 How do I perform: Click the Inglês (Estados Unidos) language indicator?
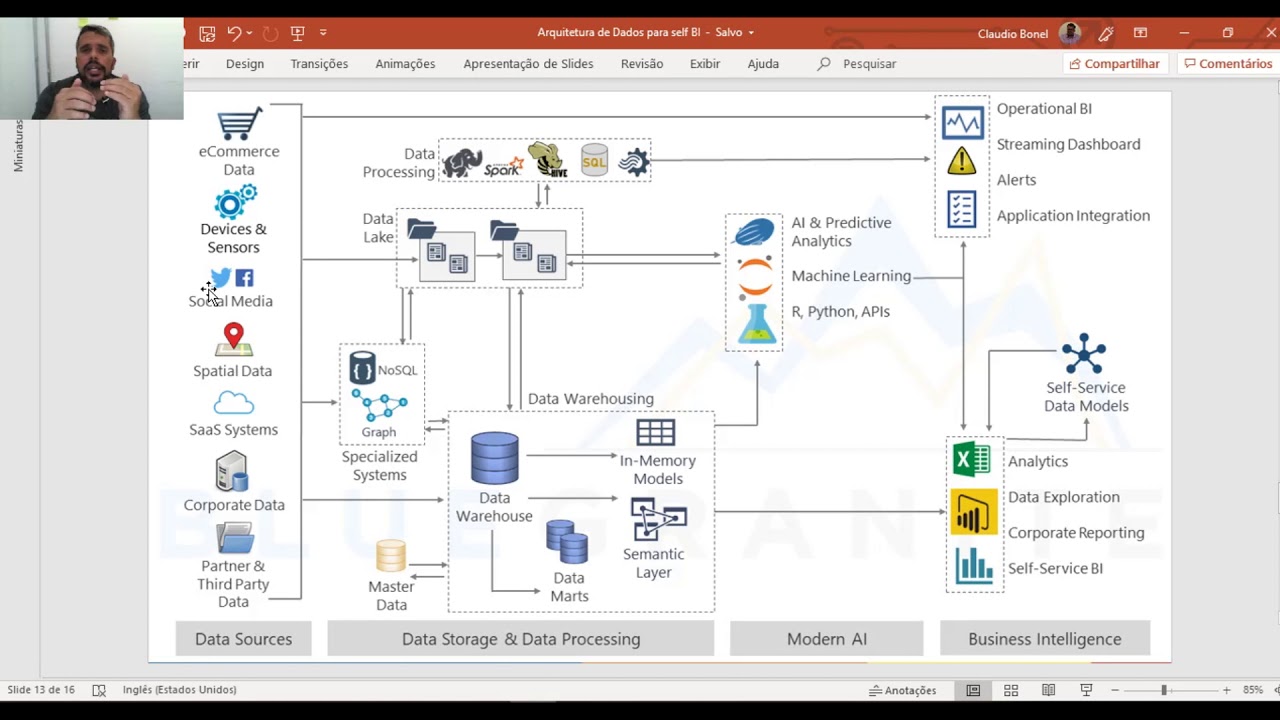click(179, 690)
